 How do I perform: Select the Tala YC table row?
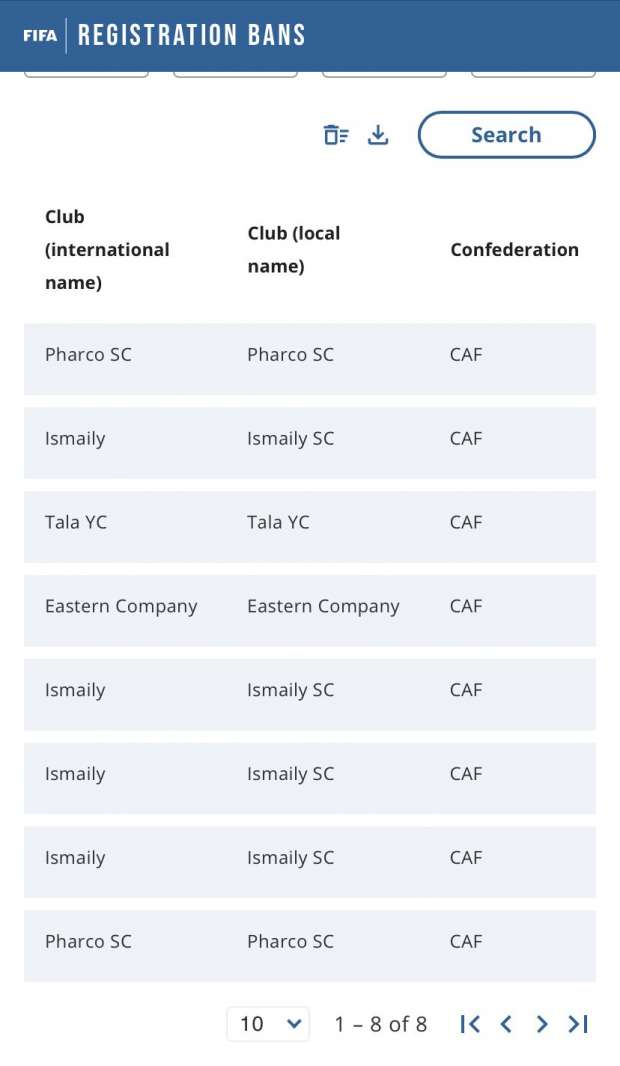click(310, 522)
